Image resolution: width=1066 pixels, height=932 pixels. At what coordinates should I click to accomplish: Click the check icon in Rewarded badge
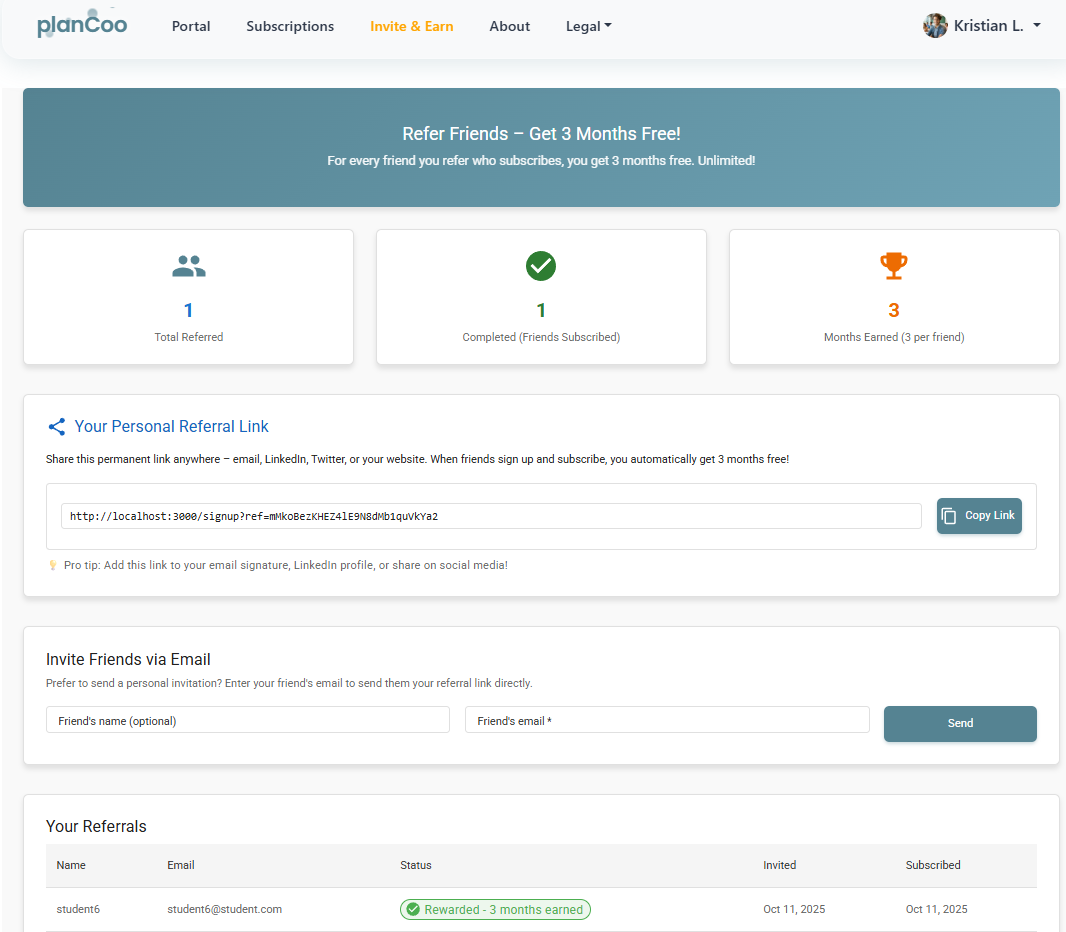tap(413, 910)
